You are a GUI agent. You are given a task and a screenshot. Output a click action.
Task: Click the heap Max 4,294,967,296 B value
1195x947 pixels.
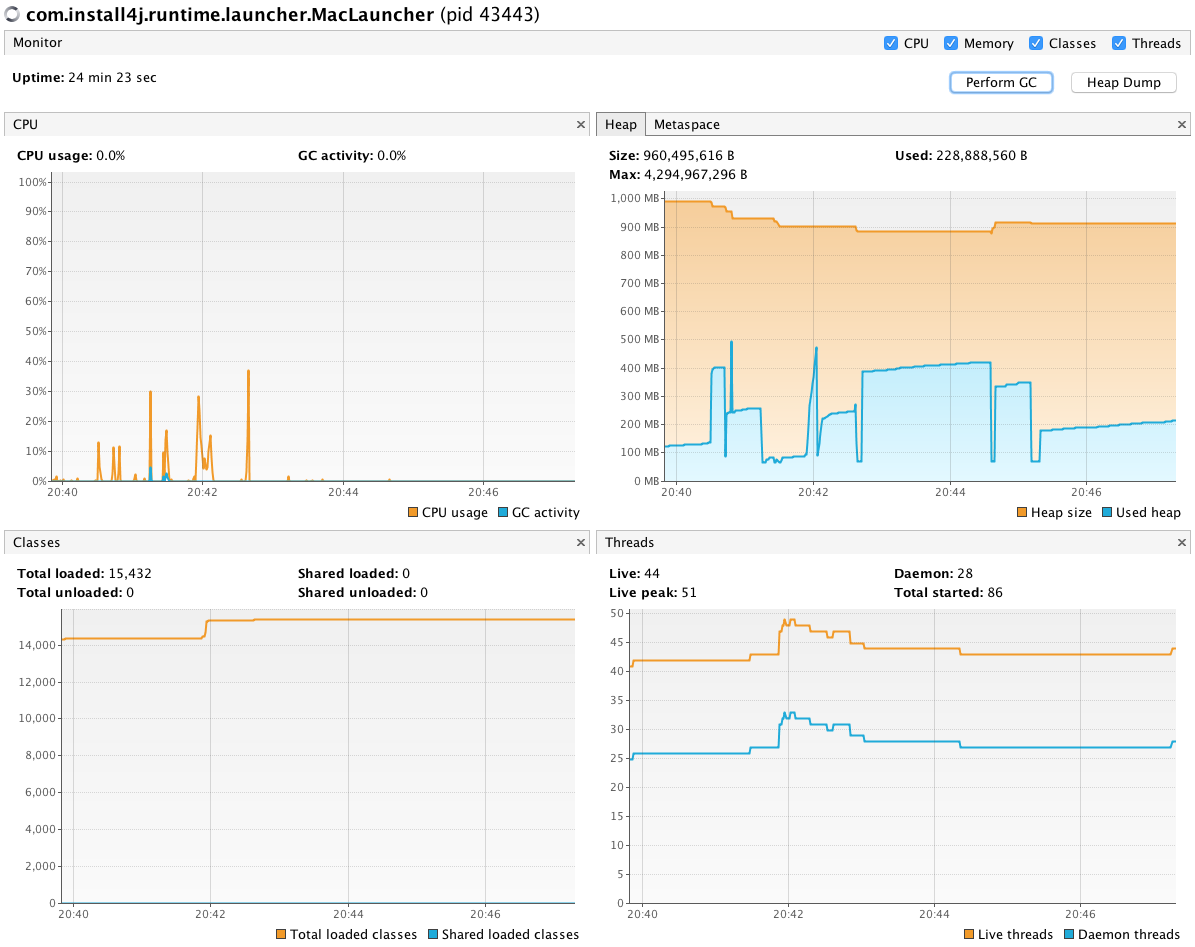tap(696, 174)
